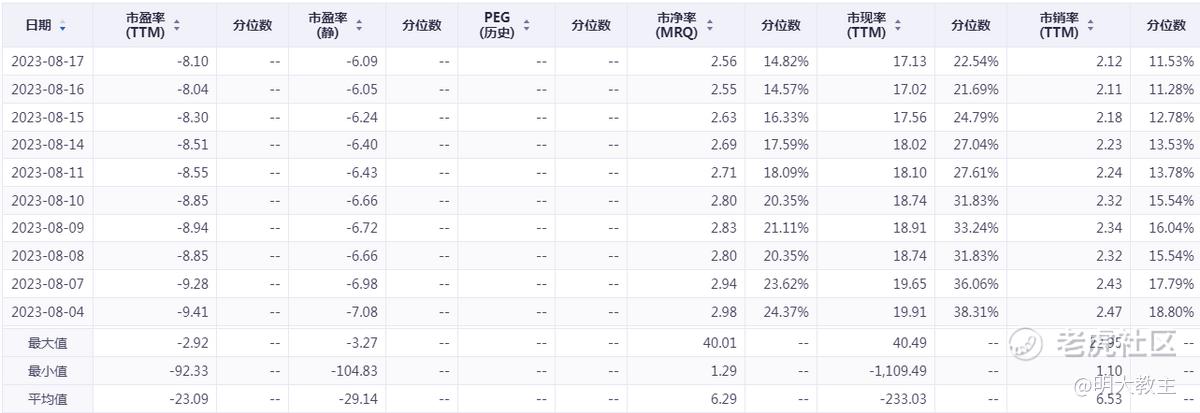
Task: Click first 分位数 column header
Action: coord(251,26)
